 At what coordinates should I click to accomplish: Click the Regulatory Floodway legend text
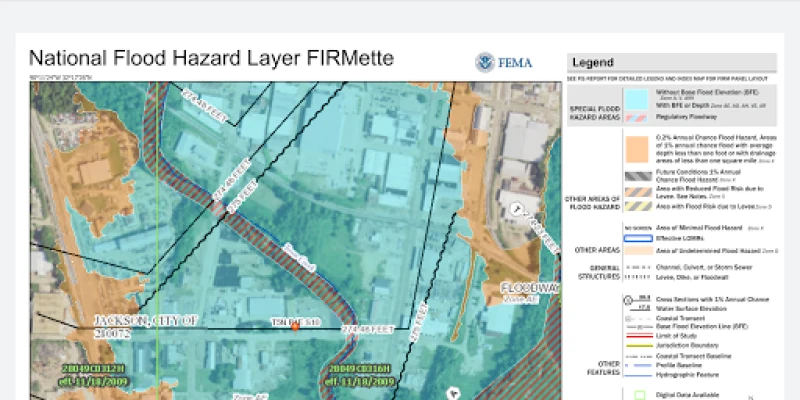[x=686, y=117]
